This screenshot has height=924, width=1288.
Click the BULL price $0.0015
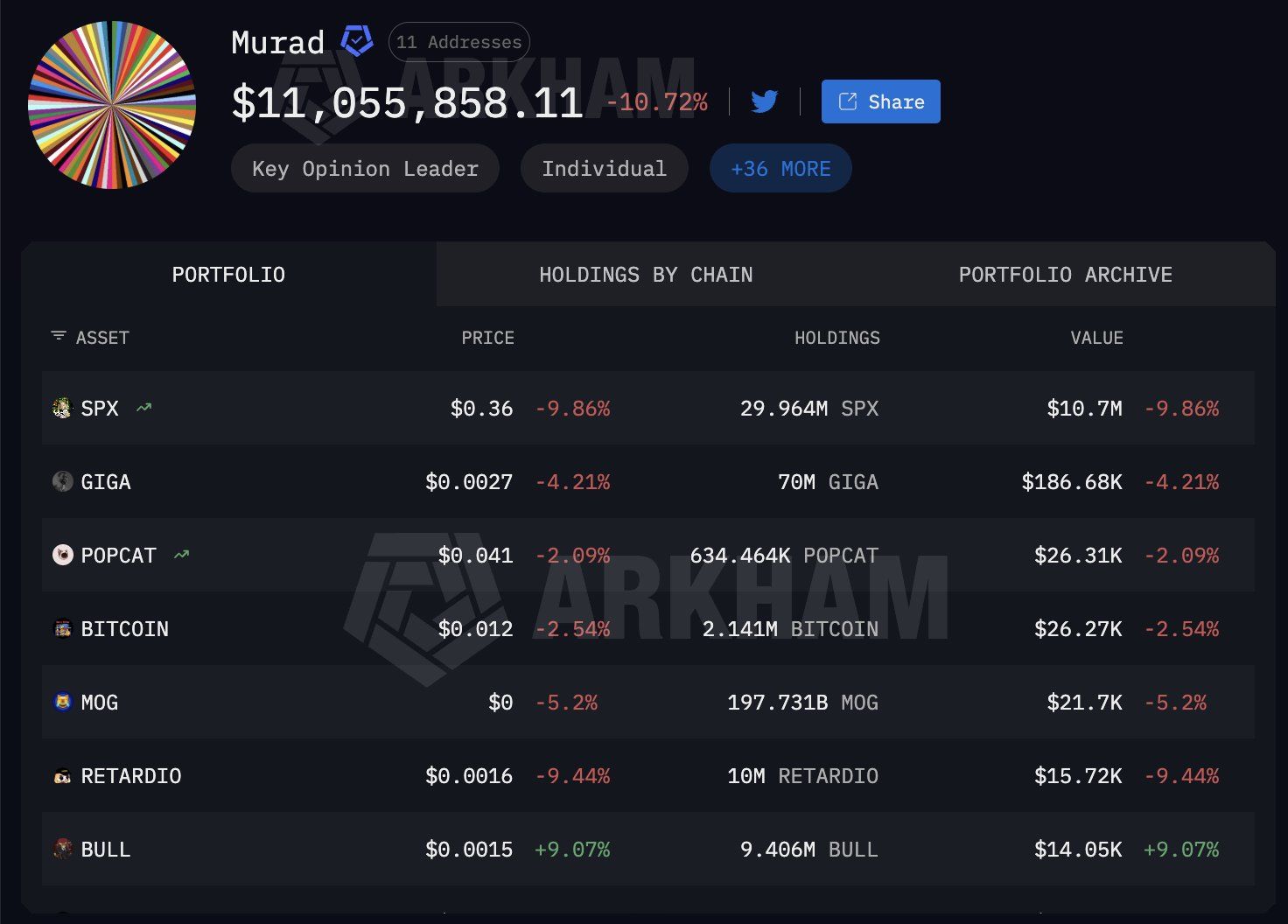click(x=469, y=849)
